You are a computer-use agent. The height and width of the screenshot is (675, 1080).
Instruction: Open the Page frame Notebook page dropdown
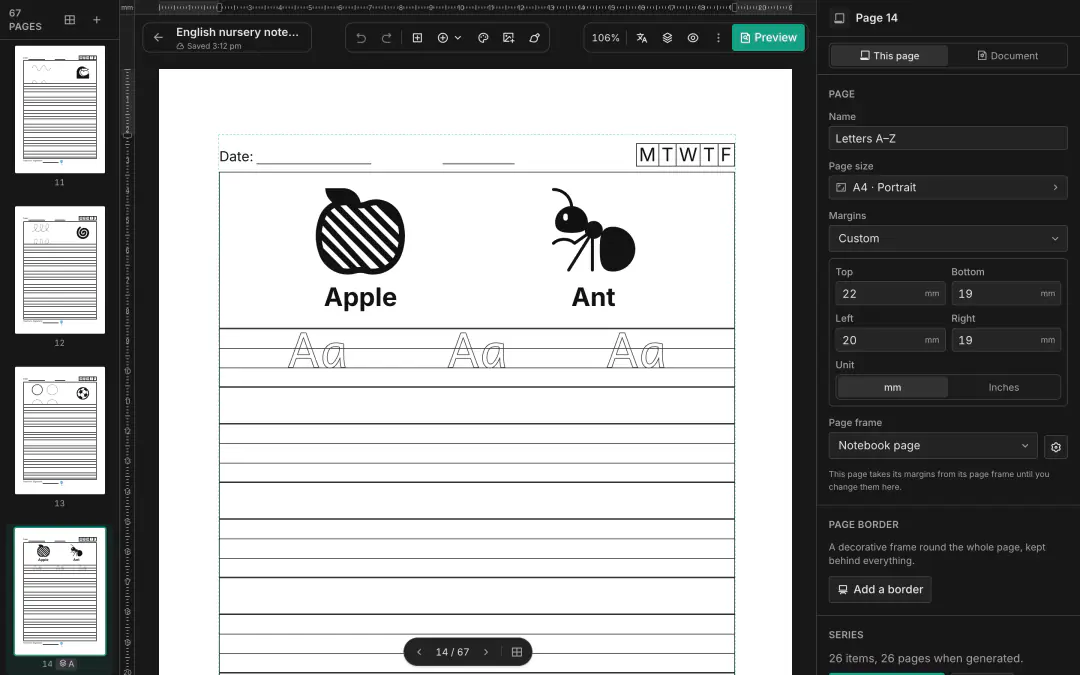[933, 446]
